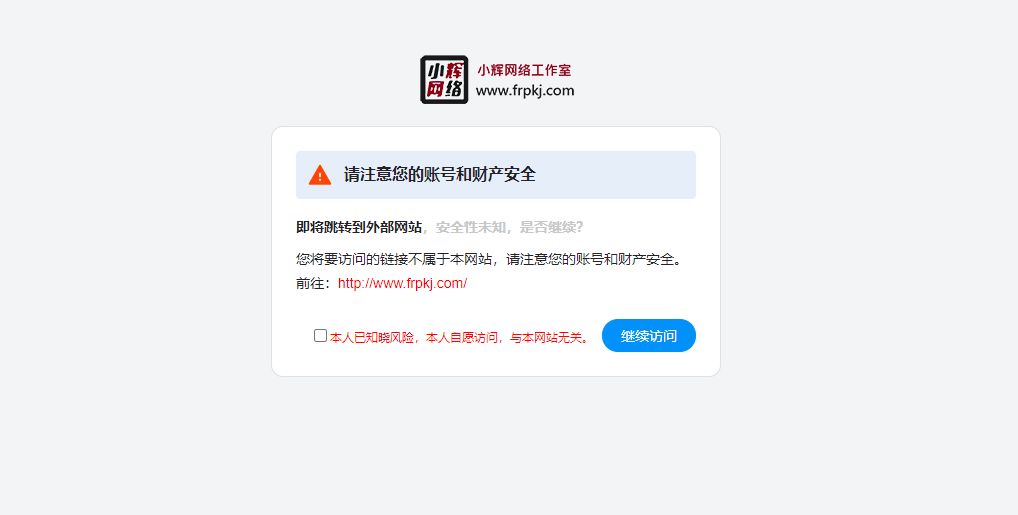Open the http://www.frpkj.com/ red link
This screenshot has height=515, width=1018.
point(403,283)
